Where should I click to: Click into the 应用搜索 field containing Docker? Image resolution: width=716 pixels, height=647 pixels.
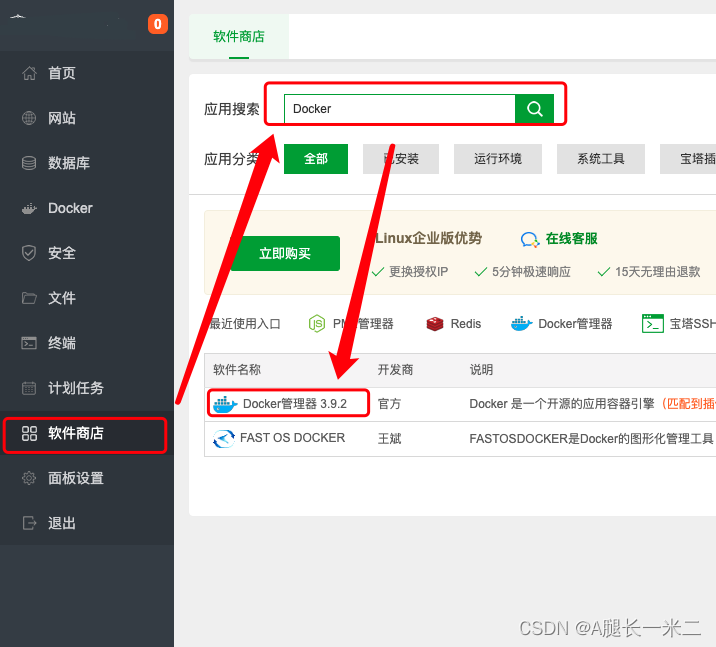400,109
